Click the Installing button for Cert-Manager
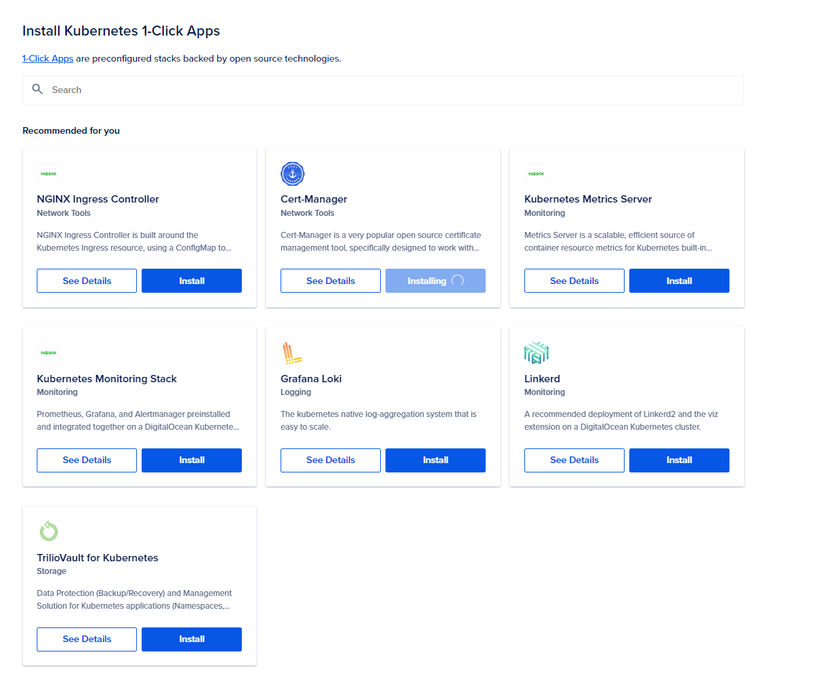Screen dimensions: 825x679 435,281
